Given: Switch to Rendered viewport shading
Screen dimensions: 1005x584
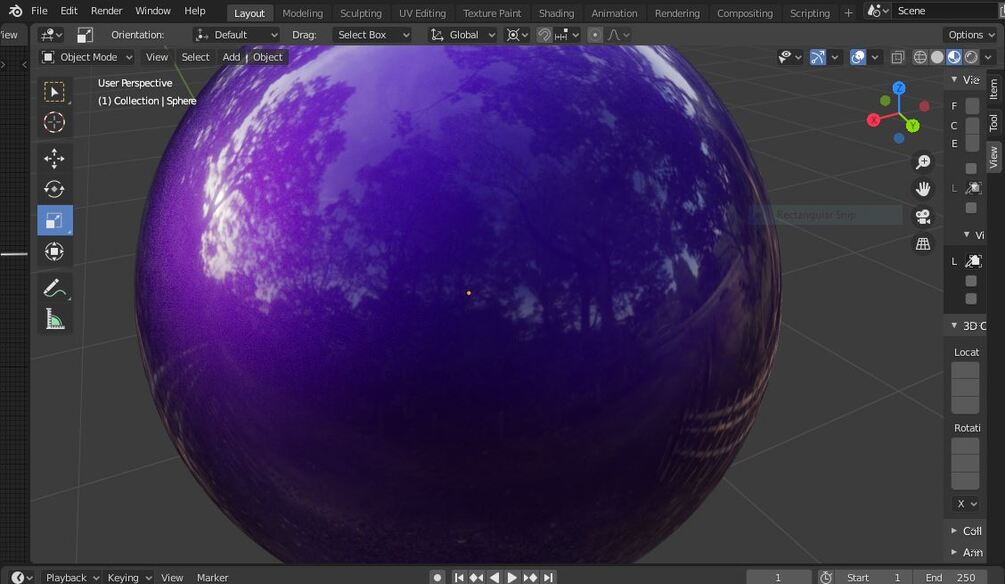Looking at the screenshot, I should click(972, 57).
